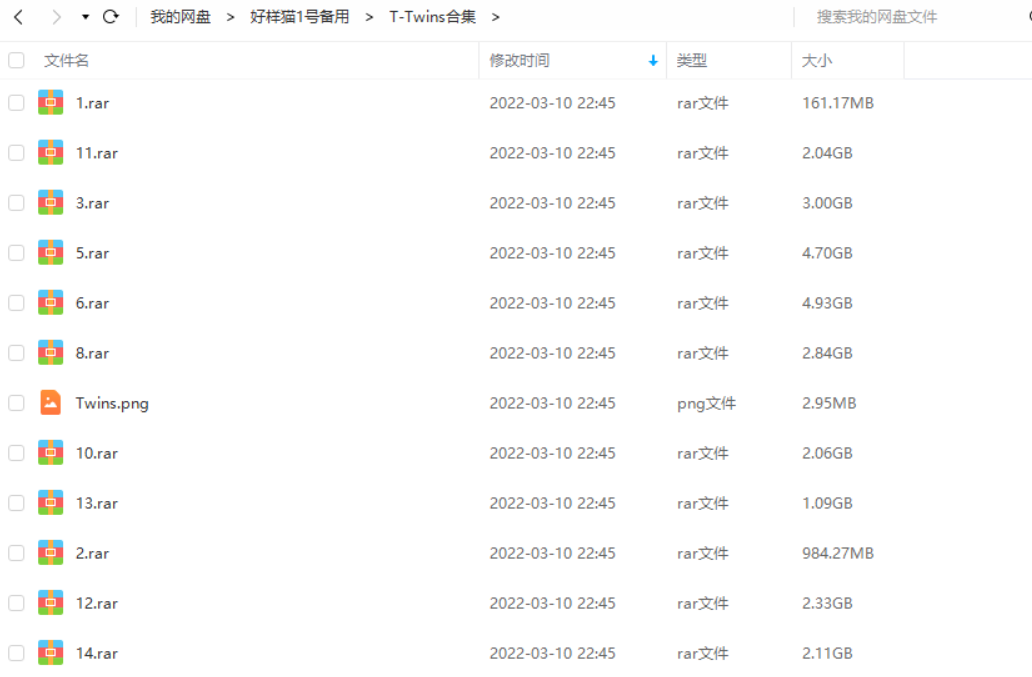The height and width of the screenshot is (677, 1032).
Task: Expand the breadcrumb chevron after T-Twins合集
Action: 496,17
